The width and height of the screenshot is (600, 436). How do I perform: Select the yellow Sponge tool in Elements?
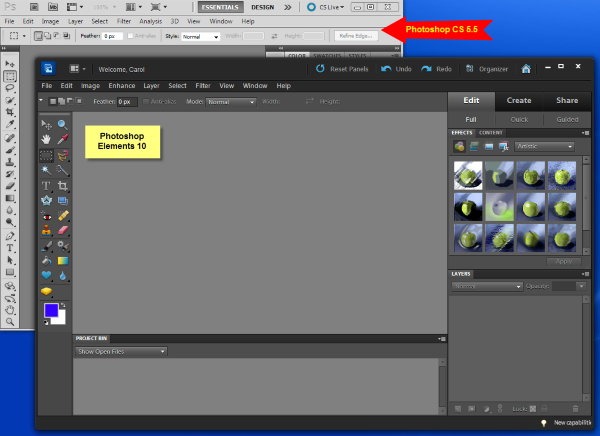pyautogui.click(x=46, y=291)
